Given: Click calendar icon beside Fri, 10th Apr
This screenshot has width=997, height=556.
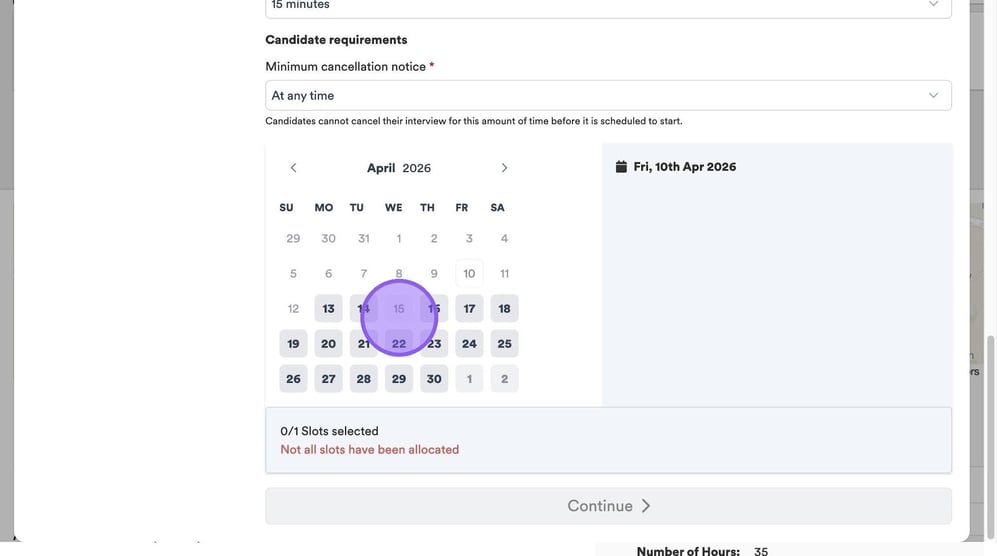Looking at the screenshot, I should coord(621,167).
